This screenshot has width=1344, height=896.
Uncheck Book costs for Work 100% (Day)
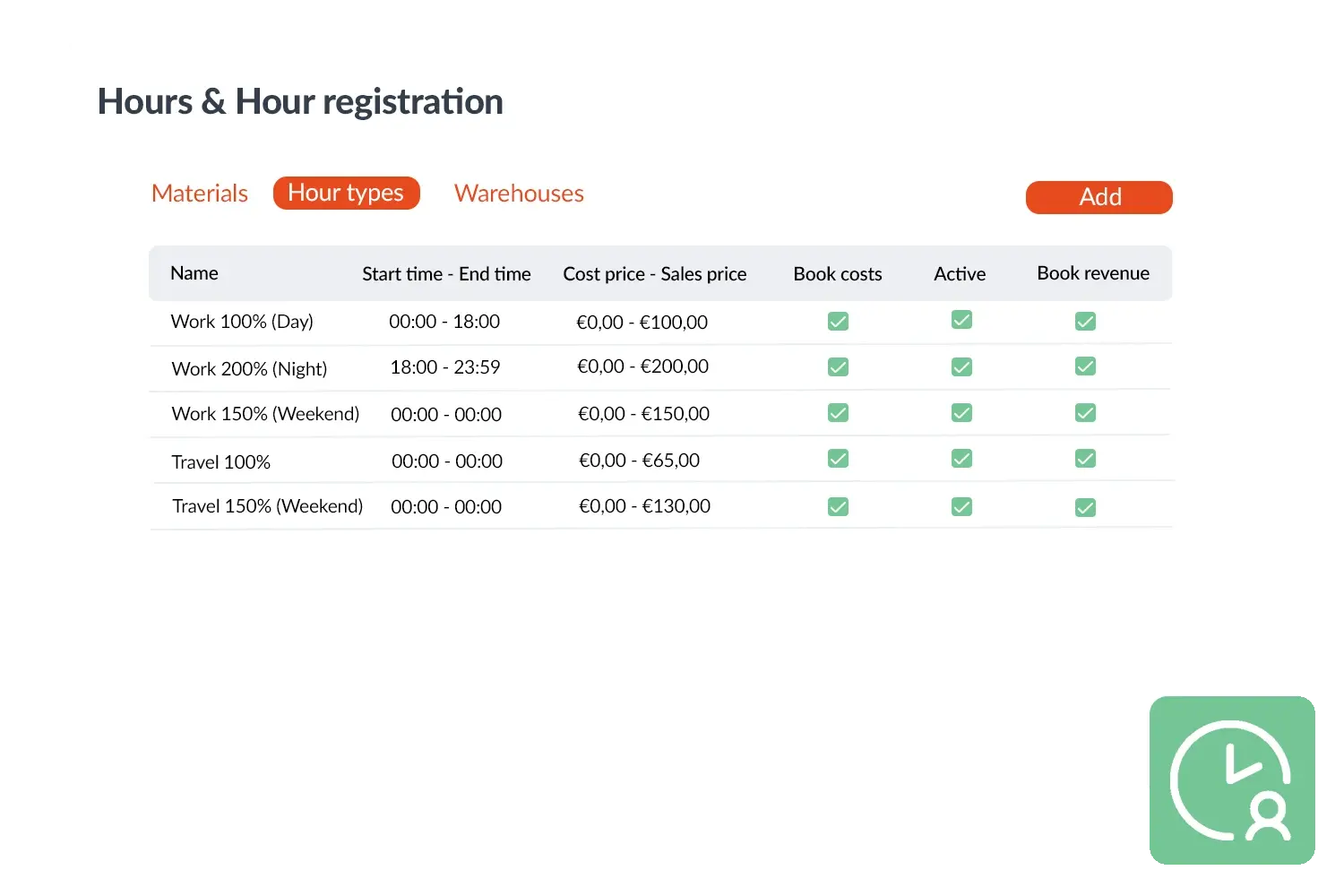(838, 321)
